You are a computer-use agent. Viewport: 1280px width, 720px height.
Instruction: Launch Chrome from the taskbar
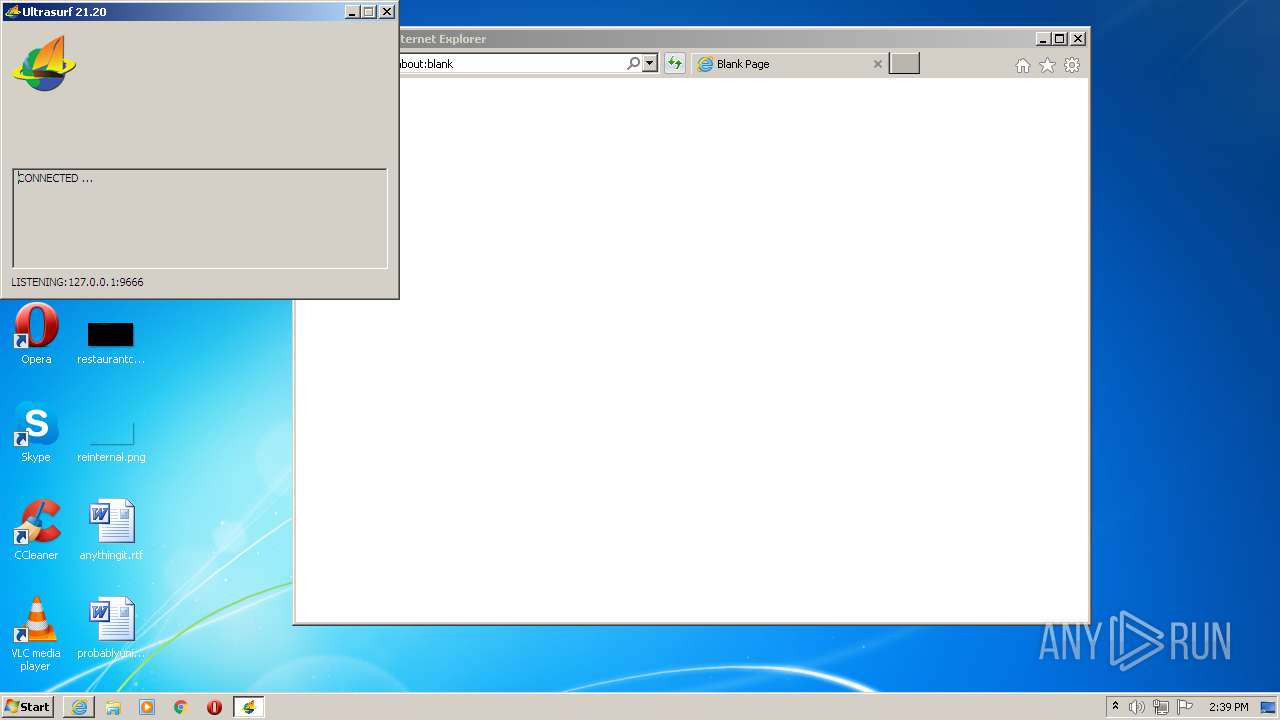tap(181, 707)
